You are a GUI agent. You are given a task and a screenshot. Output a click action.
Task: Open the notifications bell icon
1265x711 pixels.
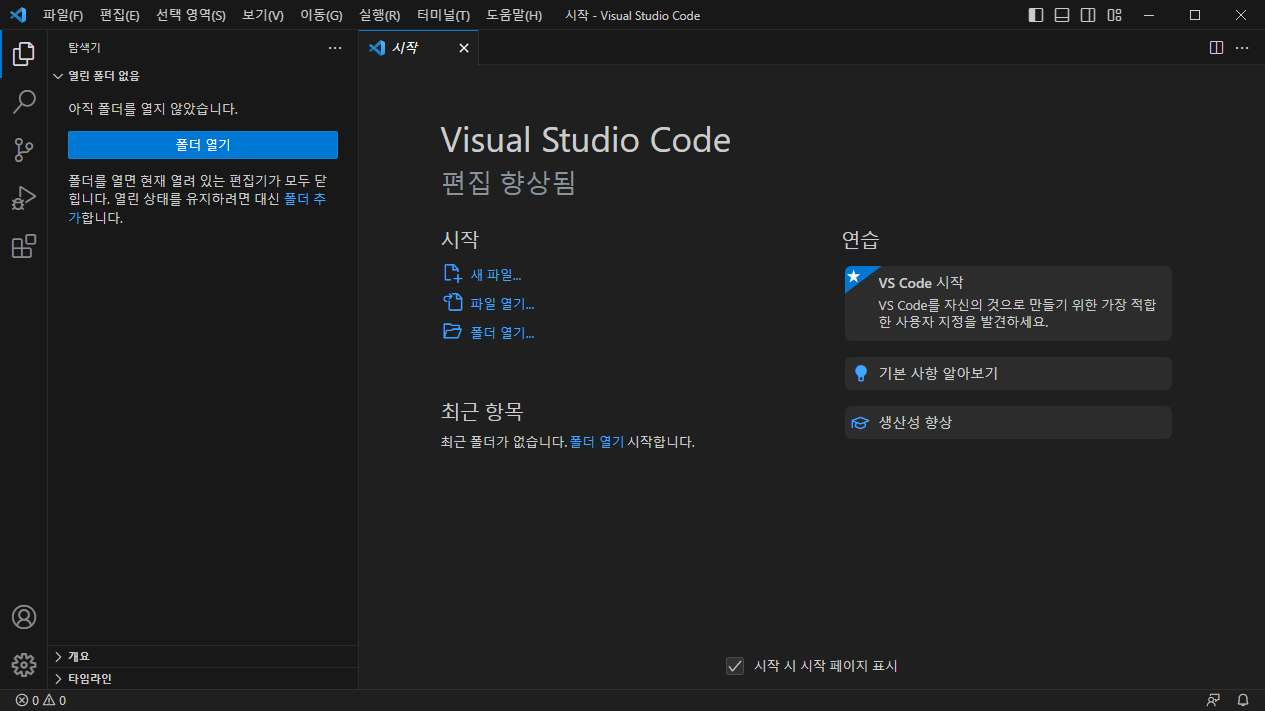(1243, 700)
